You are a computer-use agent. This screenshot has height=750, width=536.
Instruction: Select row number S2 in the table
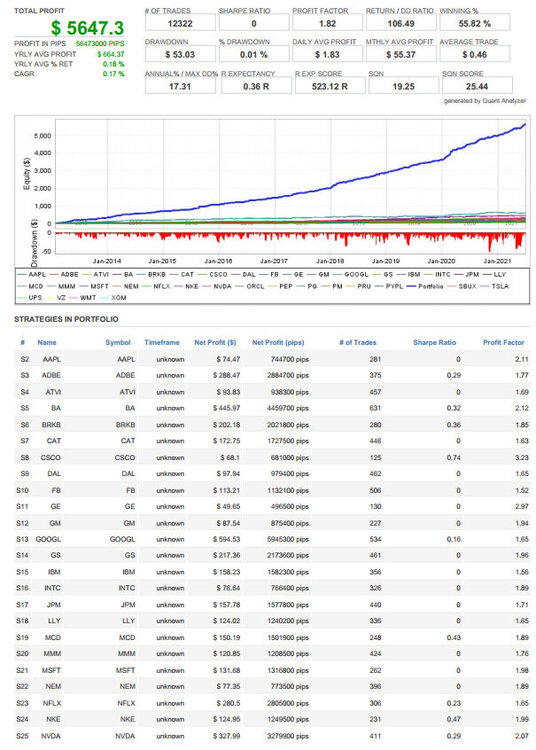click(25, 359)
